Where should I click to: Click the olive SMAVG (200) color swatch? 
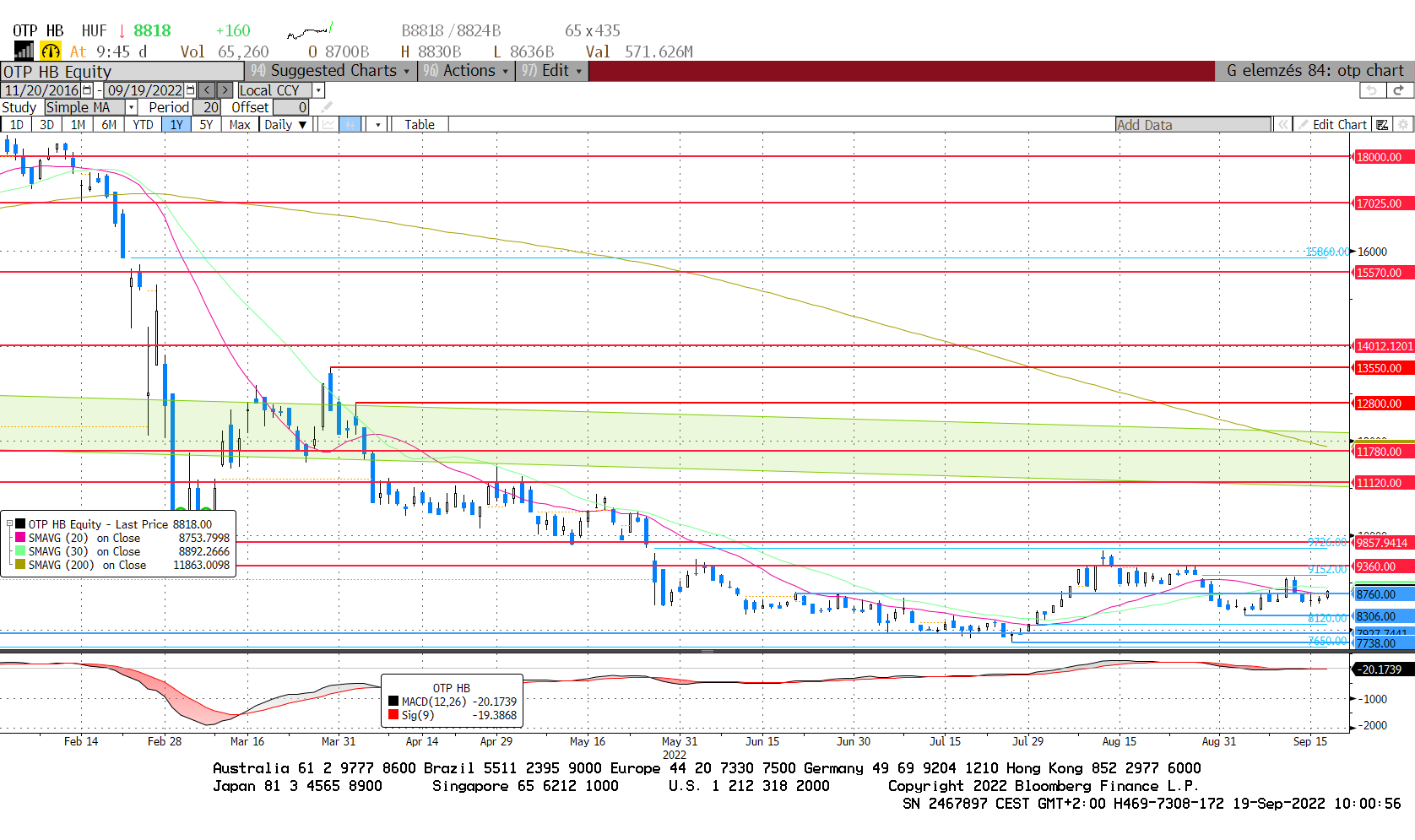(x=20, y=565)
